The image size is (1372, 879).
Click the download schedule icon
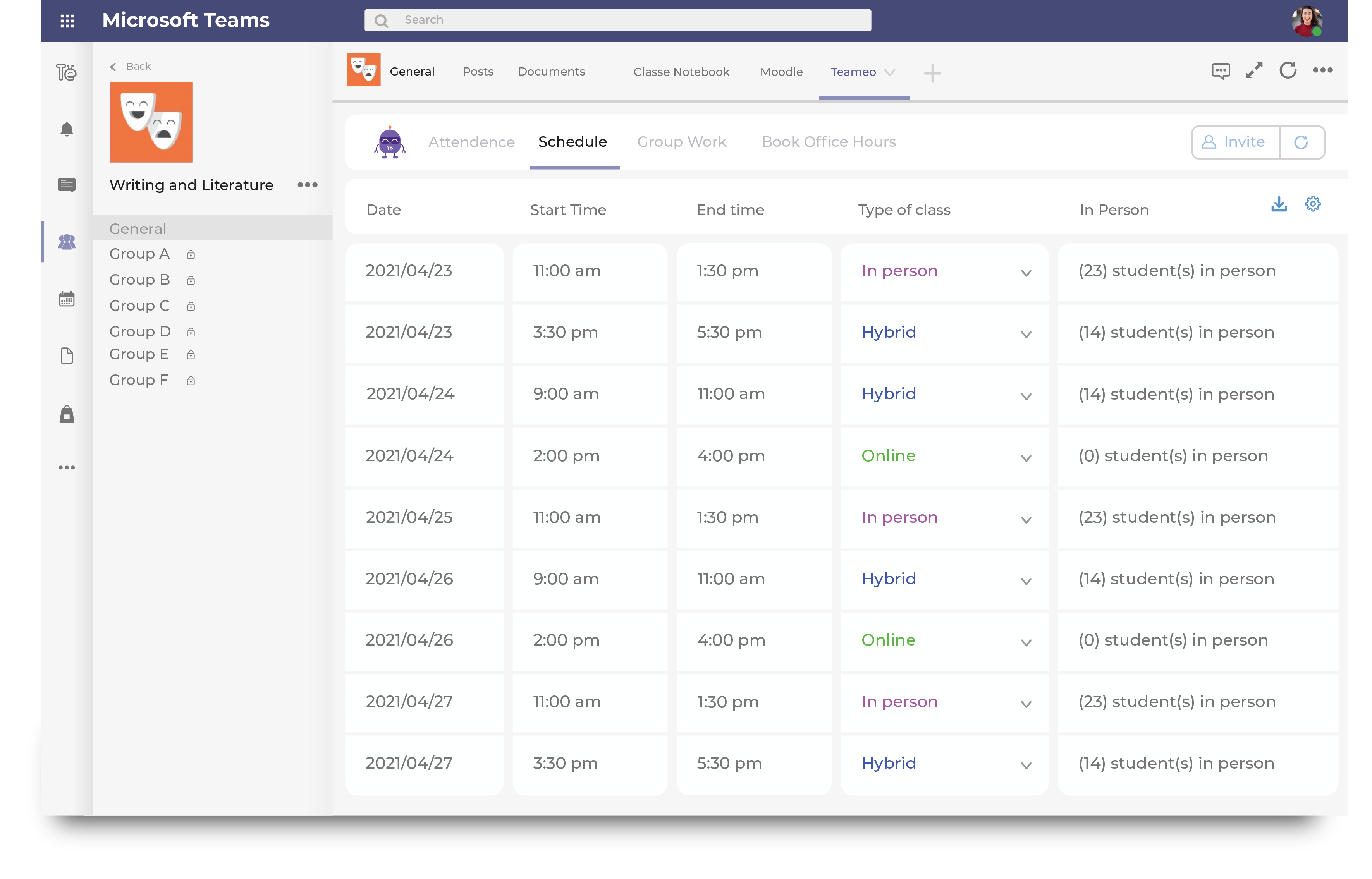coord(1279,204)
